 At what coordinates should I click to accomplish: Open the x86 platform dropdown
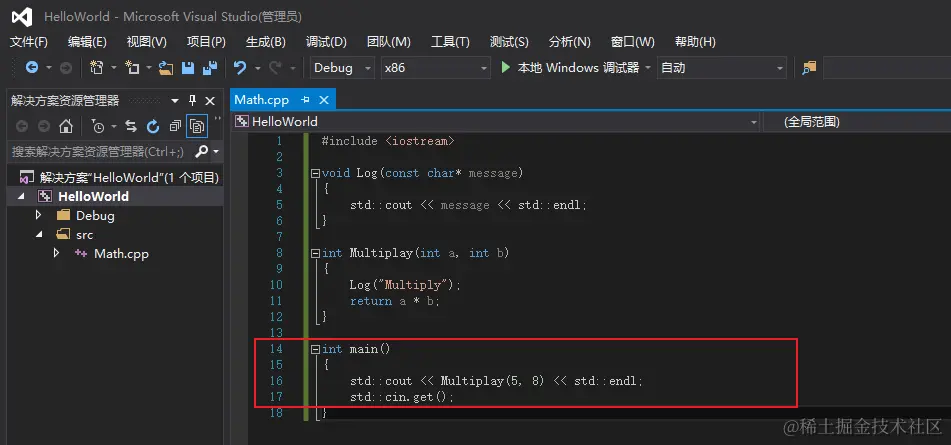(435, 68)
